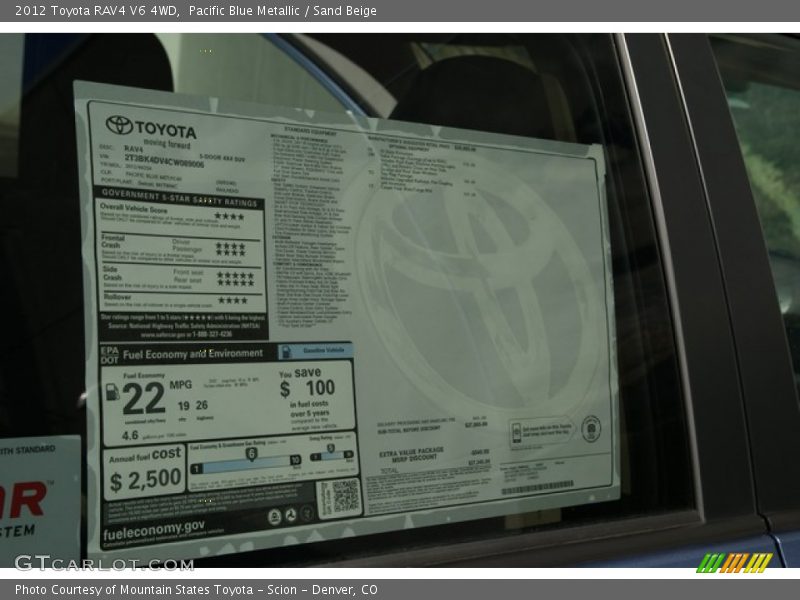Click the fuel economy rating marker showing 6
The height and width of the screenshot is (600, 800).
point(251,454)
